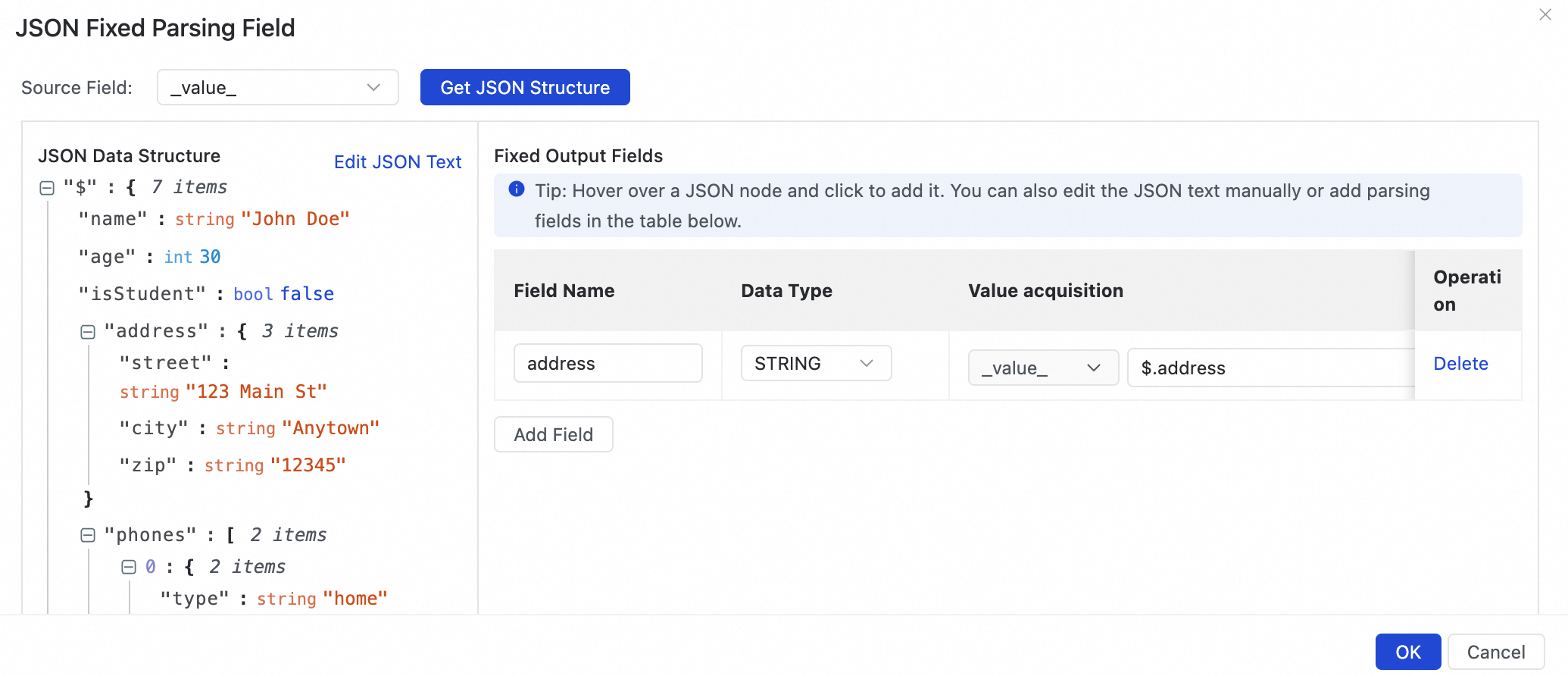
Task: Close the JSON Fixed Parsing Field dialog
Action: (1545, 14)
